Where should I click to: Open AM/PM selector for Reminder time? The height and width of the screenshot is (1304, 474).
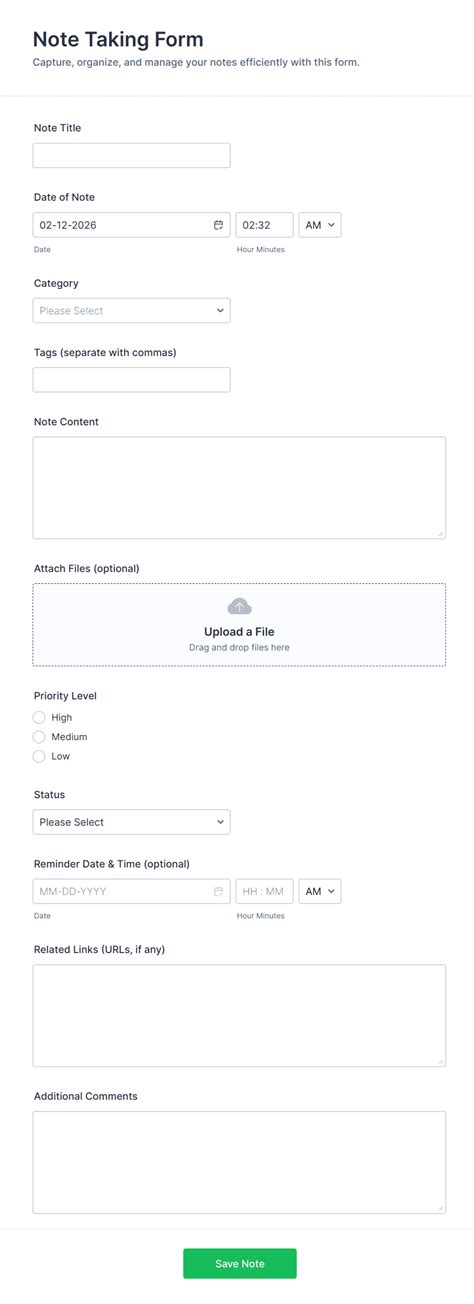pos(320,891)
